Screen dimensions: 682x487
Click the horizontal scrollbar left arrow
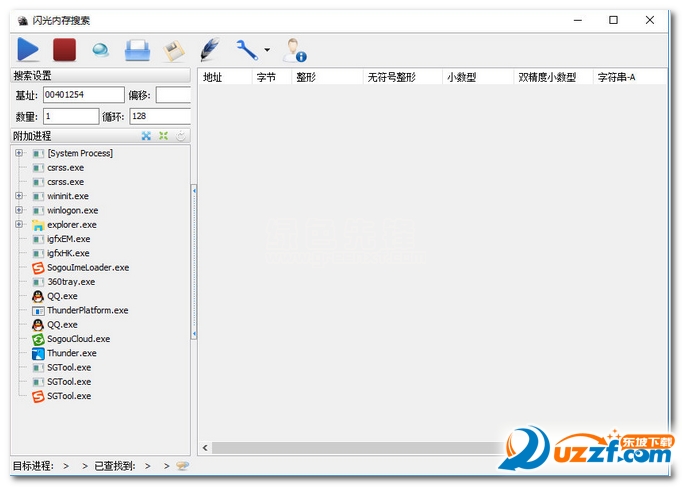(206, 448)
